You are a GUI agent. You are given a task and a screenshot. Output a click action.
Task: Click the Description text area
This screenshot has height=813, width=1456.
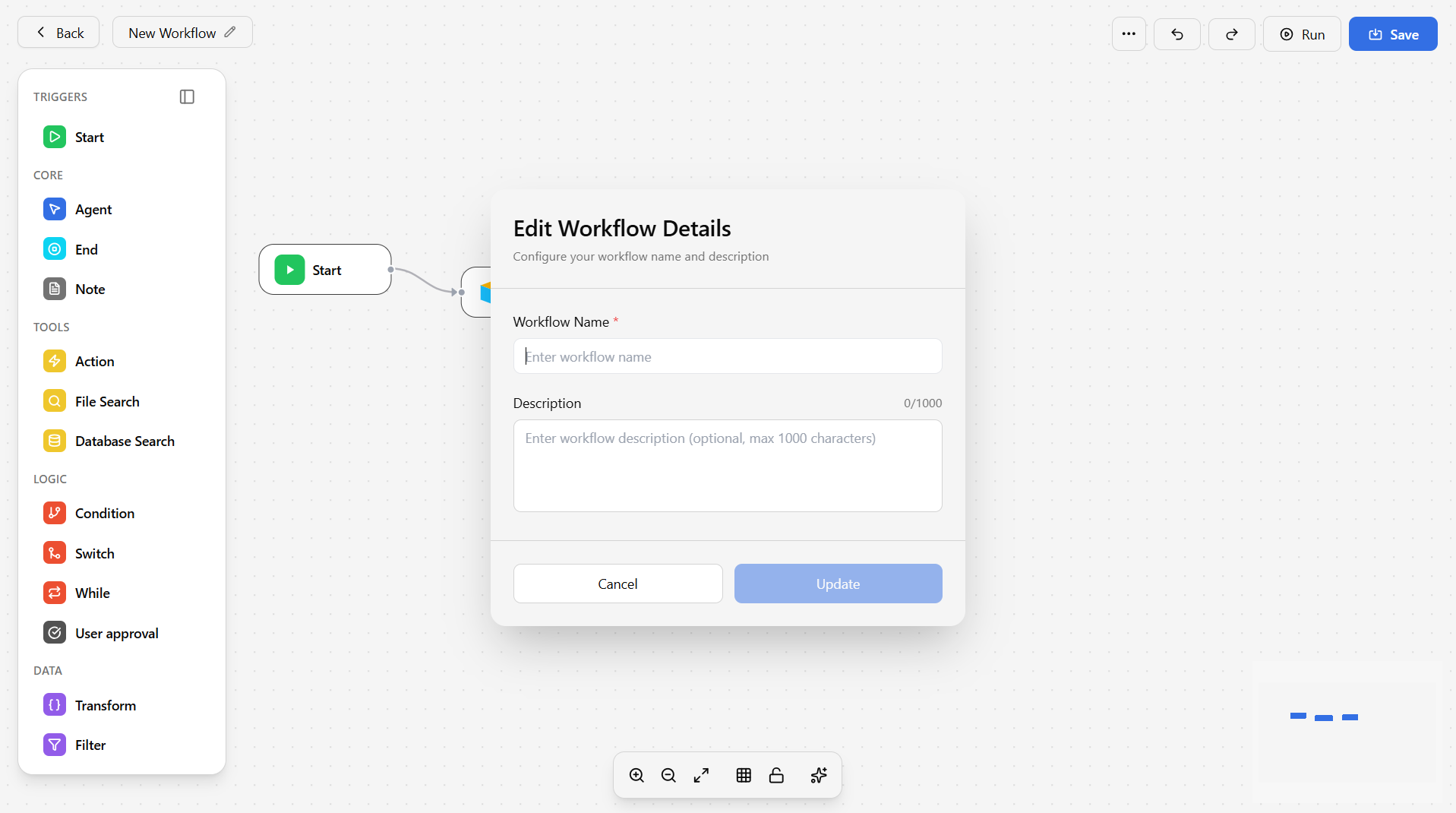[x=727, y=466]
